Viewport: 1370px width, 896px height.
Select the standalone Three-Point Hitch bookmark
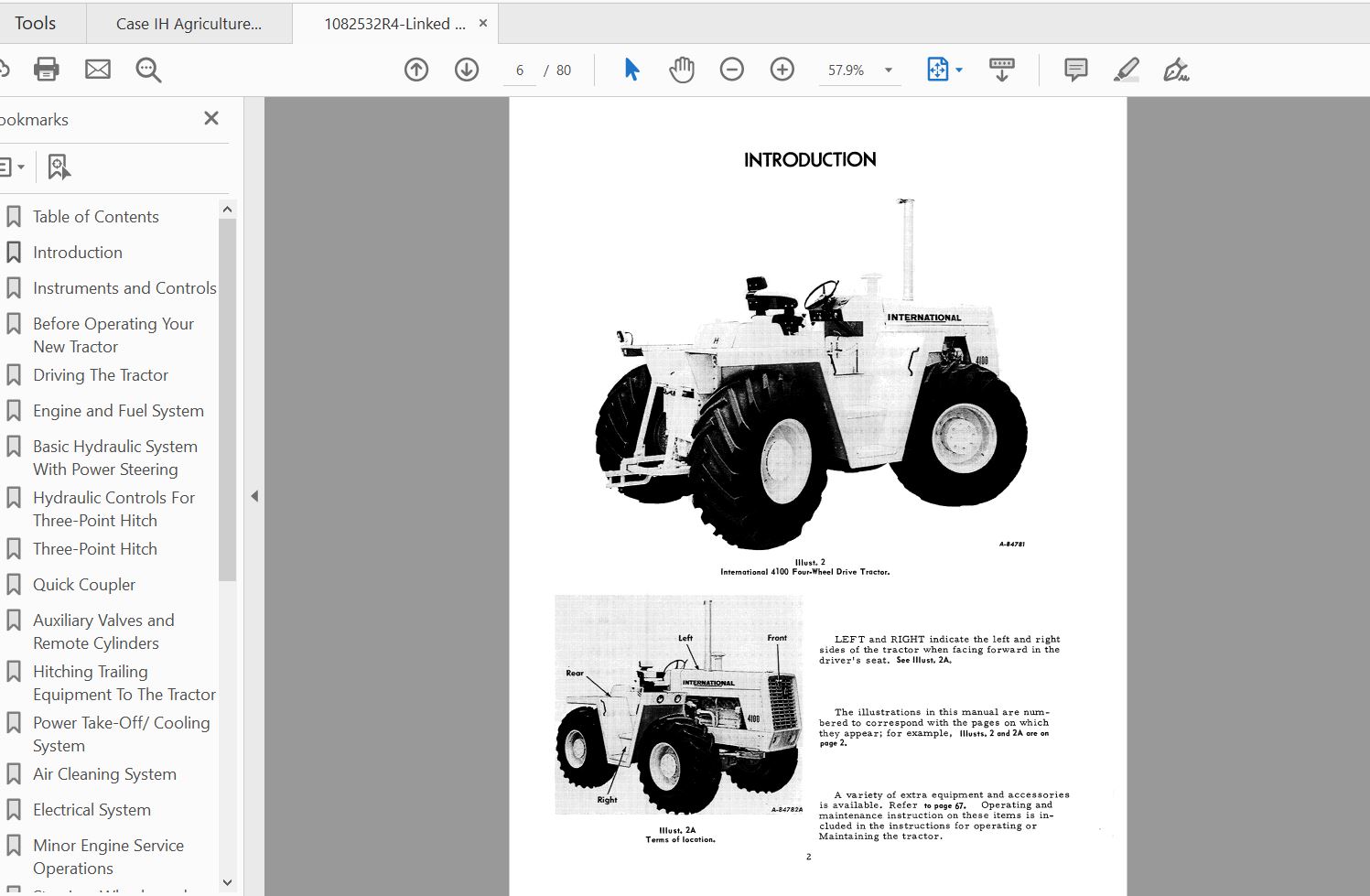coord(95,549)
